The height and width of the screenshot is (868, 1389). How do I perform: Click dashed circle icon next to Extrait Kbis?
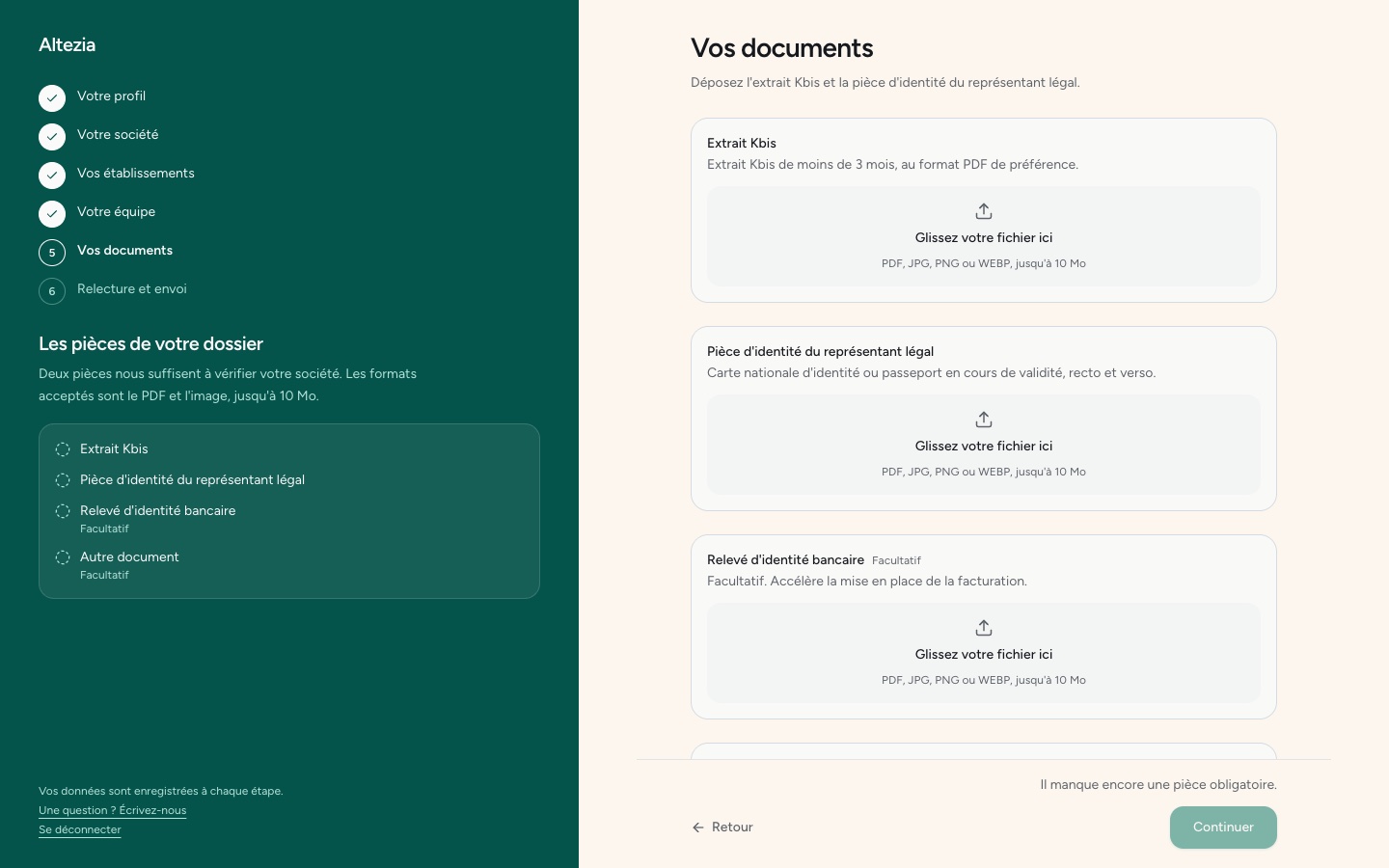coord(63,449)
